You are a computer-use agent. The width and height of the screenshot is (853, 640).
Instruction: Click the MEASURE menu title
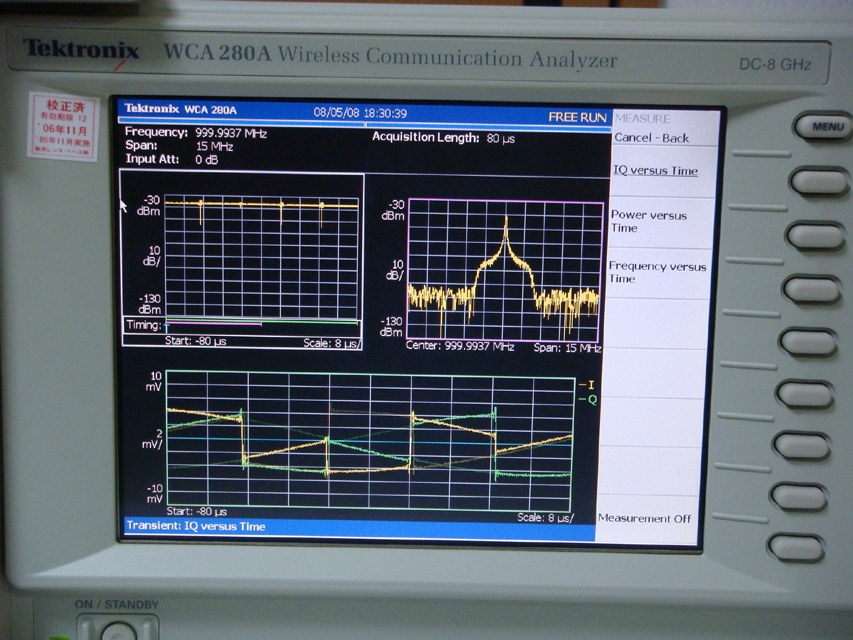click(x=642, y=119)
